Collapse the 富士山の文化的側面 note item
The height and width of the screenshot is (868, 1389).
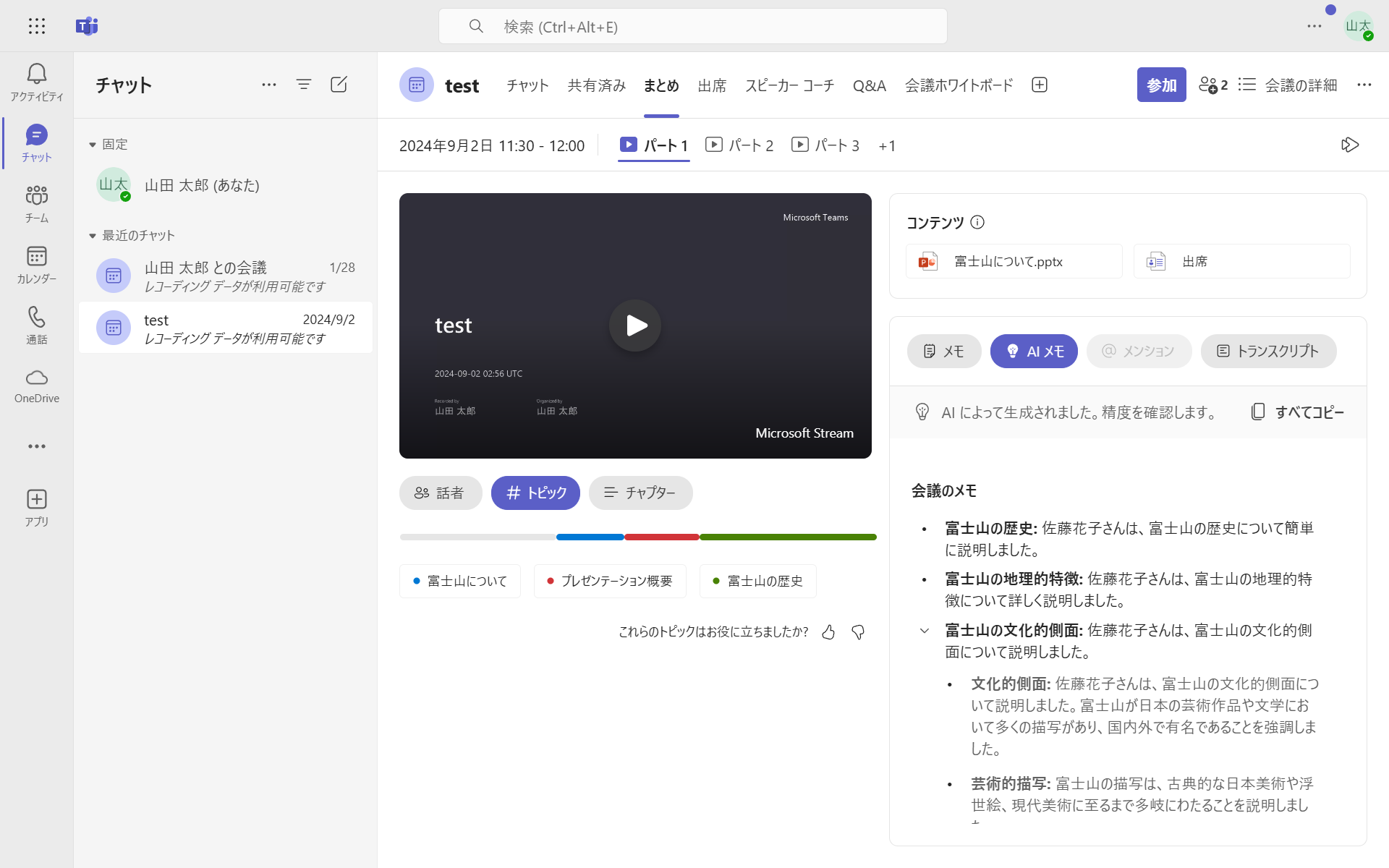tap(924, 631)
